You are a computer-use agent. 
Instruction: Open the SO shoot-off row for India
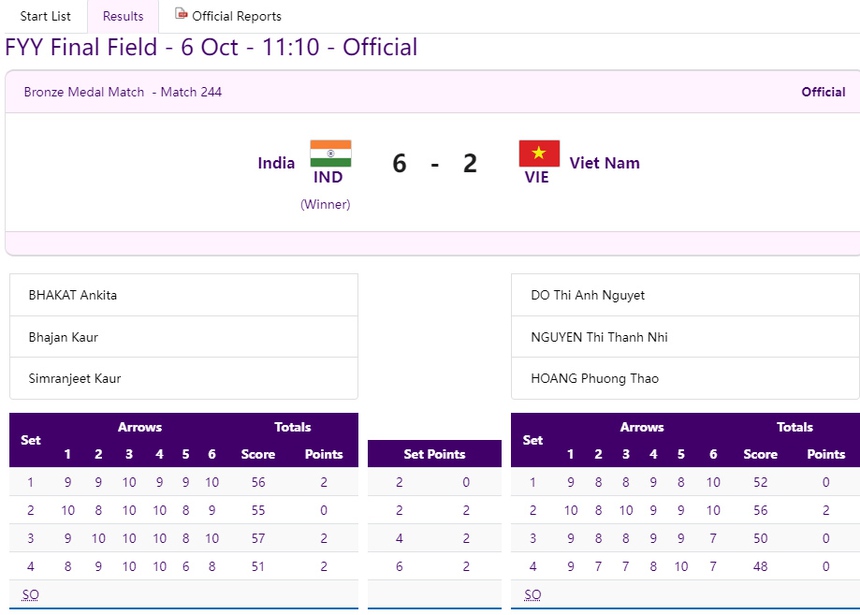[30, 594]
